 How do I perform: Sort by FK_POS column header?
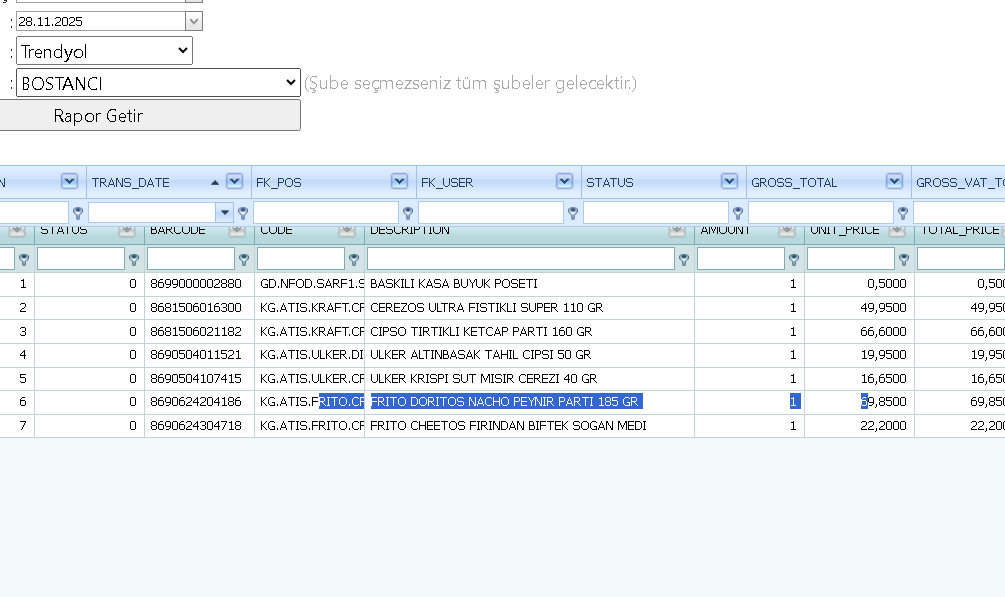[x=278, y=182]
